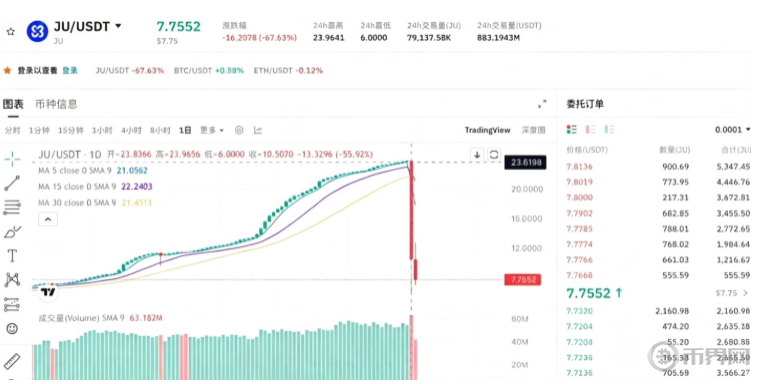Click ask price 7.8019 row
The height and width of the screenshot is (384, 761).
658,182
